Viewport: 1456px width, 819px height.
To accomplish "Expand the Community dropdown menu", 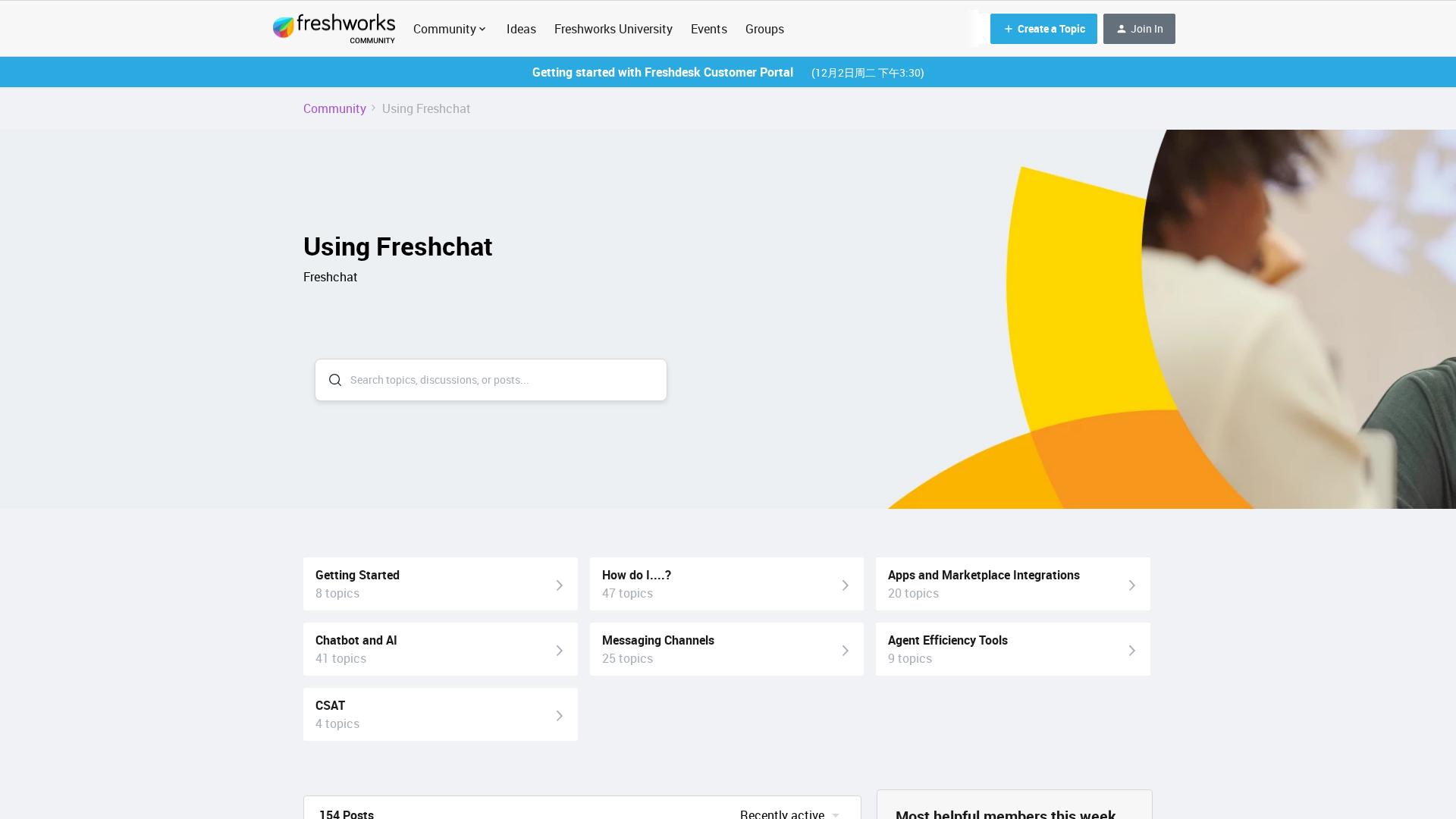I will 450,29.
